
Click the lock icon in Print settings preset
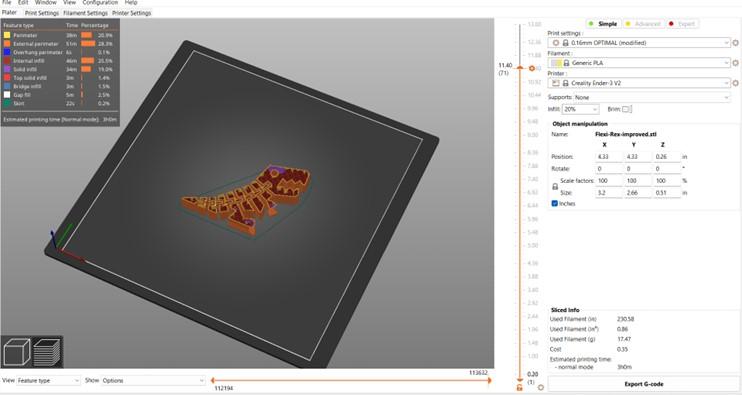point(565,43)
